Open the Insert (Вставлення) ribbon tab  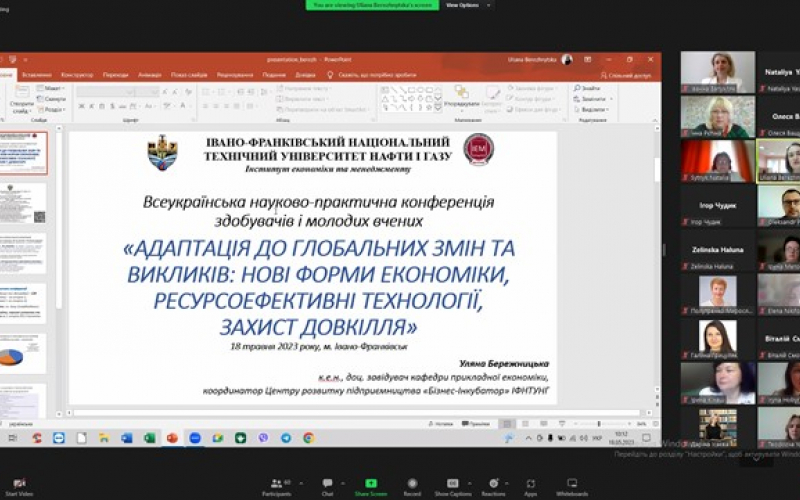point(37,75)
